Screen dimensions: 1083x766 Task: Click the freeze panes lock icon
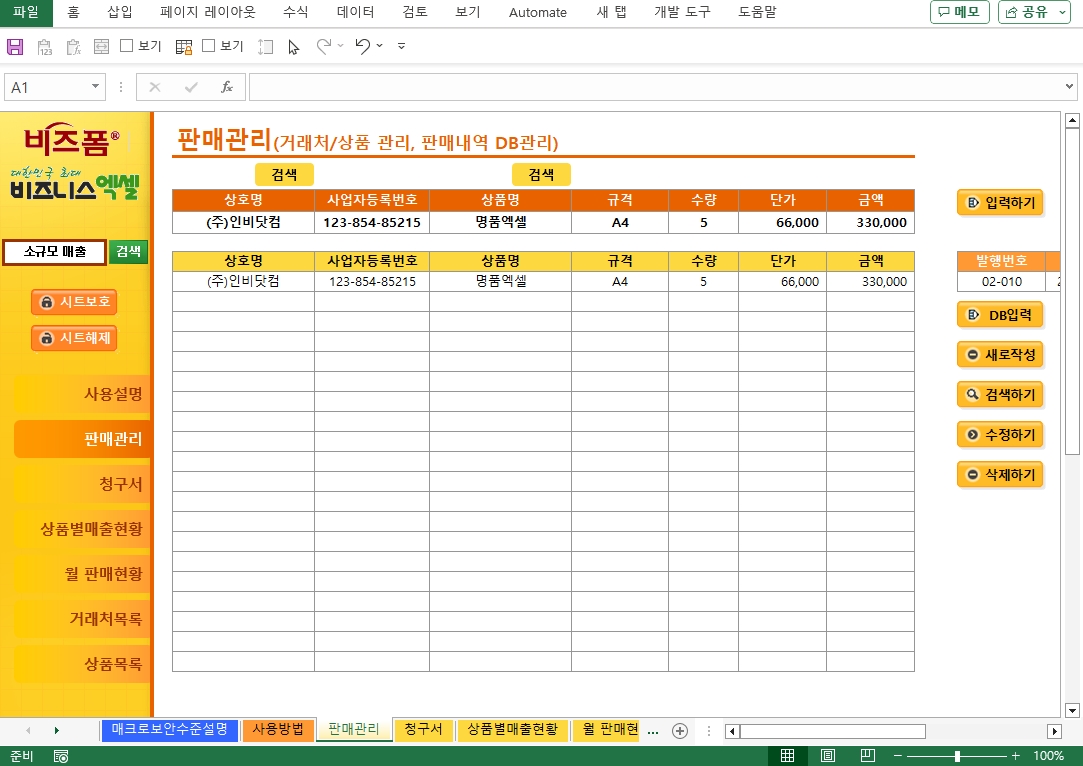(184, 46)
